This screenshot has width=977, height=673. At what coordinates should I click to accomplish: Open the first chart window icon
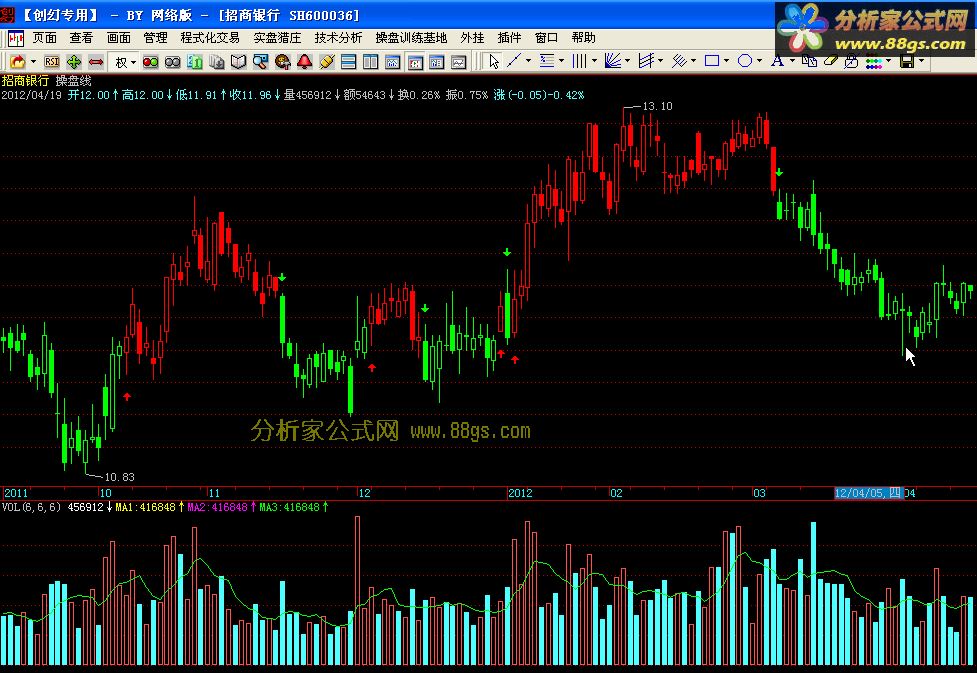pos(393,62)
